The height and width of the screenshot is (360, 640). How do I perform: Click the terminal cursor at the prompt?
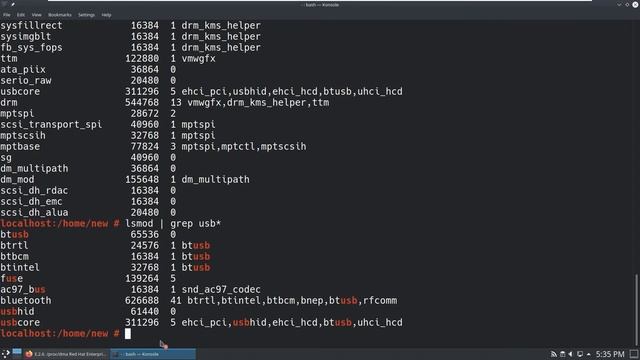click(128, 333)
